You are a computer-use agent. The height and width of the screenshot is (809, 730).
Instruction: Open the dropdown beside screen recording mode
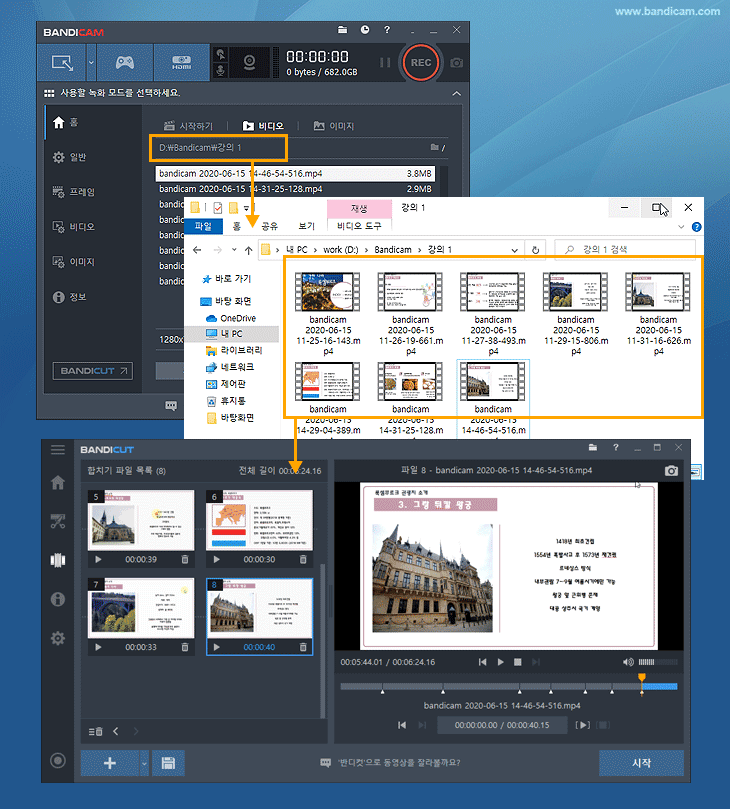click(91, 62)
